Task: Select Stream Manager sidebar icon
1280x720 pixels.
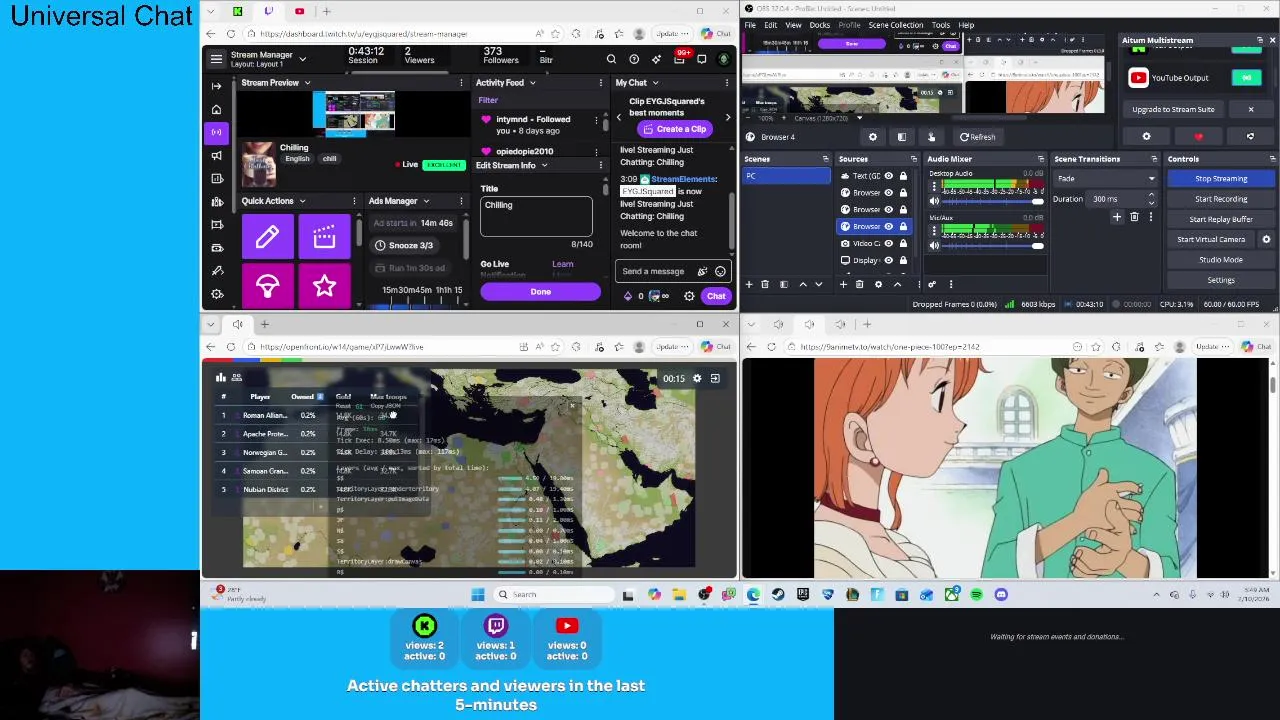Action: pos(216,132)
